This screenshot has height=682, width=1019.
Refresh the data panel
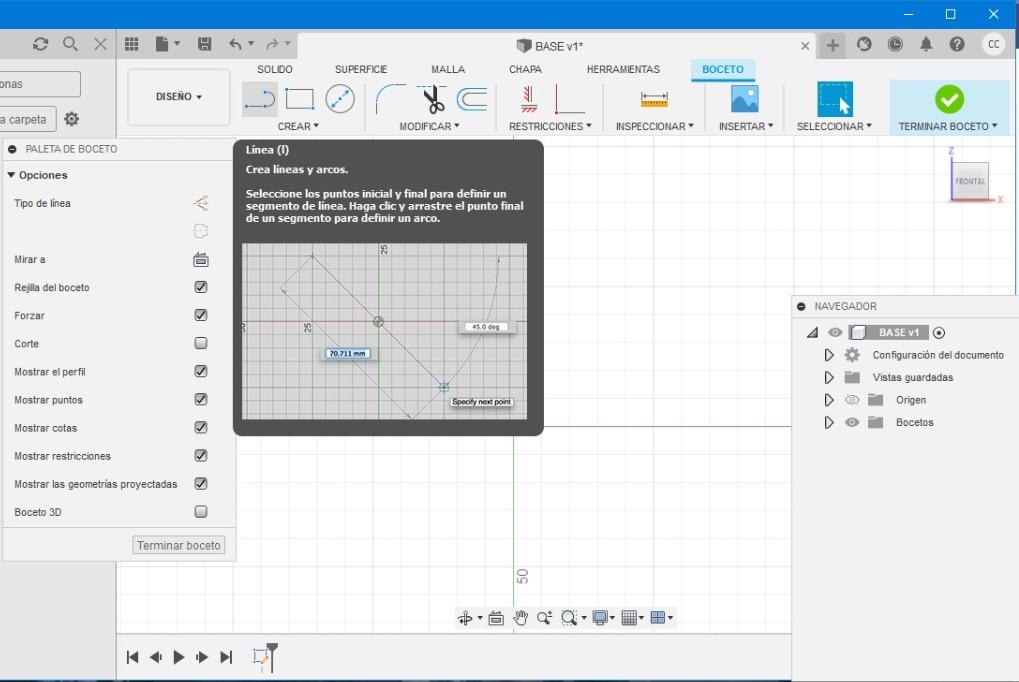(x=40, y=44)
